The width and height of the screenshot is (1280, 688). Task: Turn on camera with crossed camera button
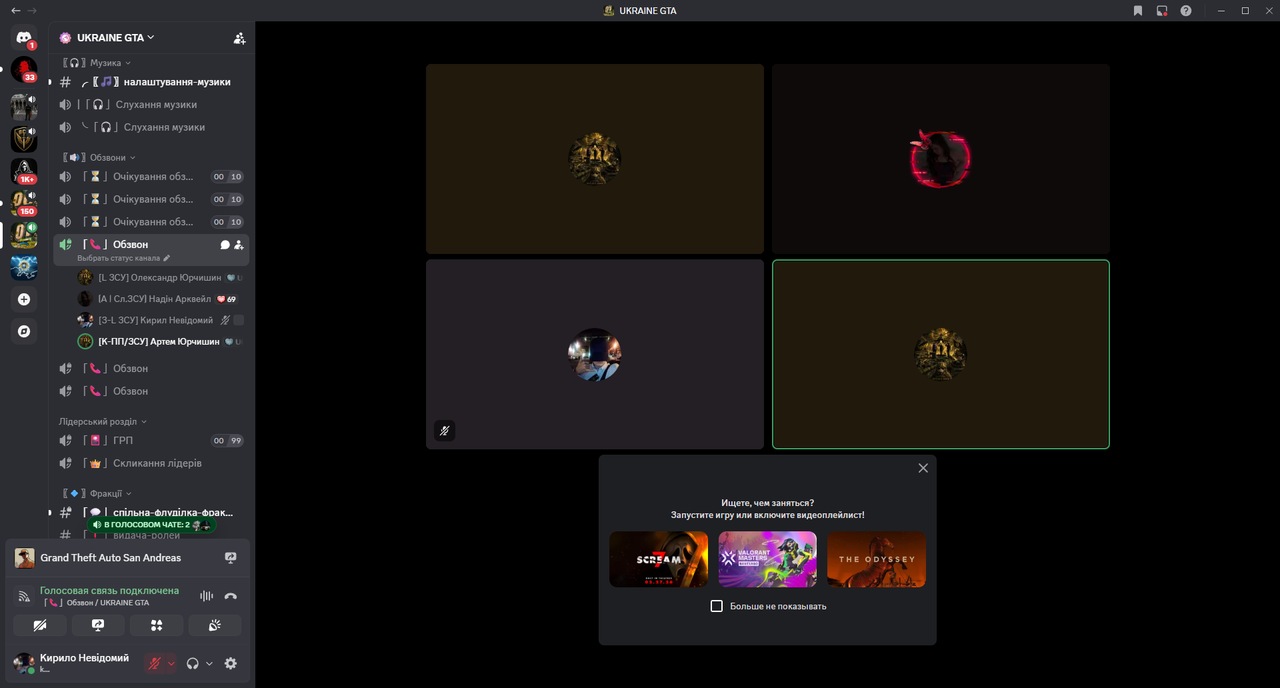[x=40, y=625]
